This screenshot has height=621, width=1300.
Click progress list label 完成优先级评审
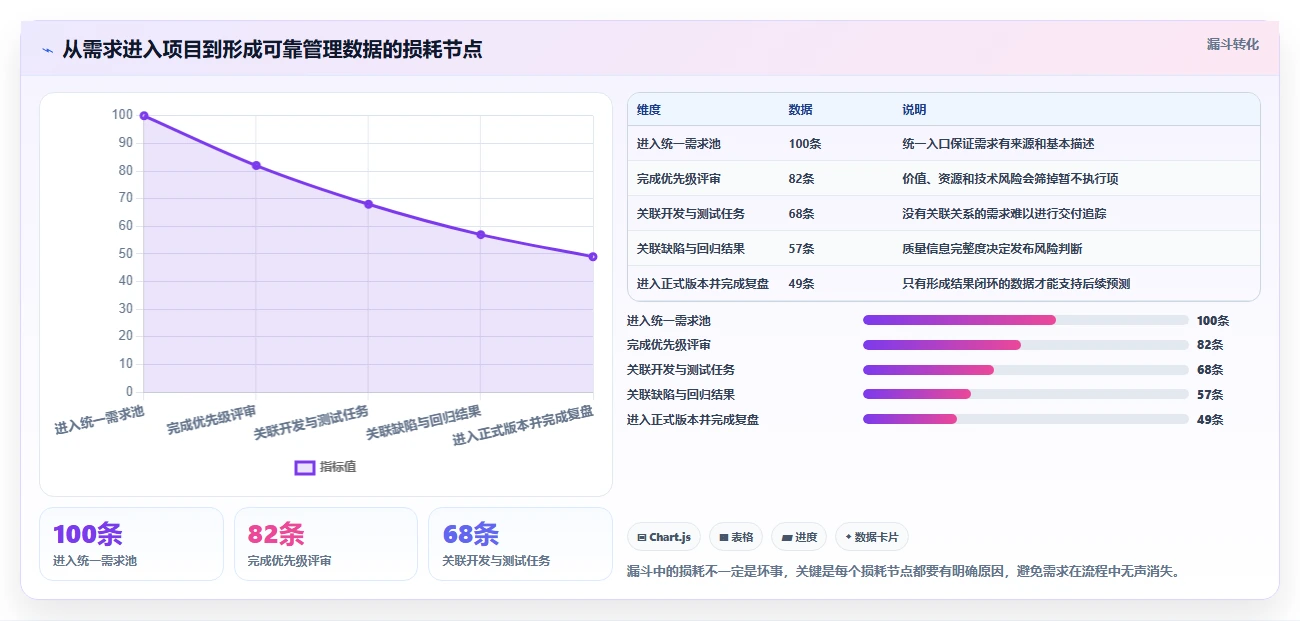(669, 345)
